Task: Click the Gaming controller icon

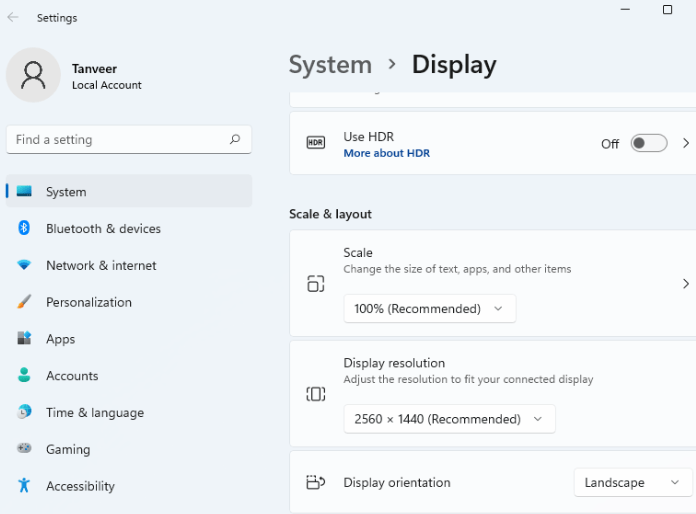Action: 24,450
